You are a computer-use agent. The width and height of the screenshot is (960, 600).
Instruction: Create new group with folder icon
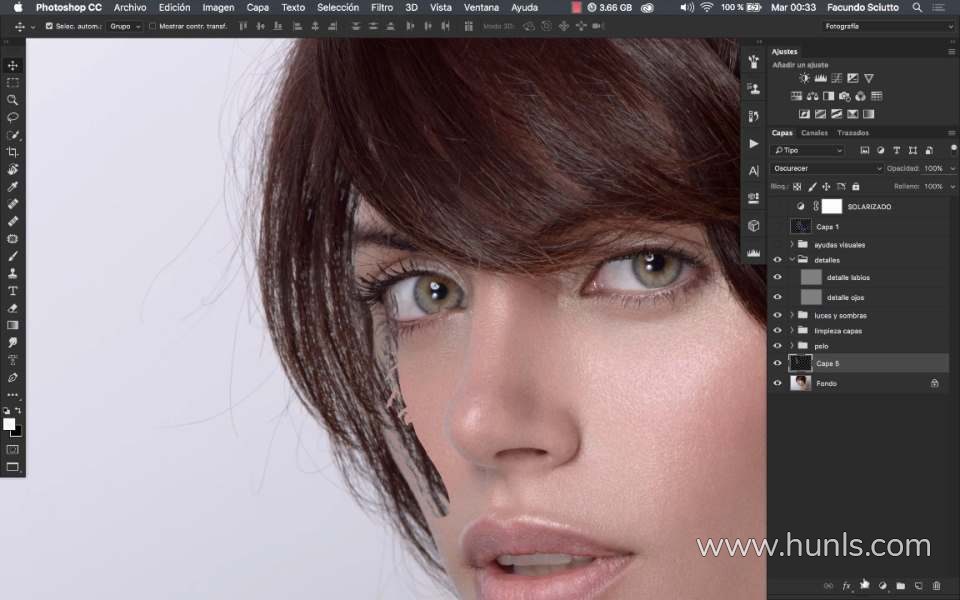(x=900, y=586)
